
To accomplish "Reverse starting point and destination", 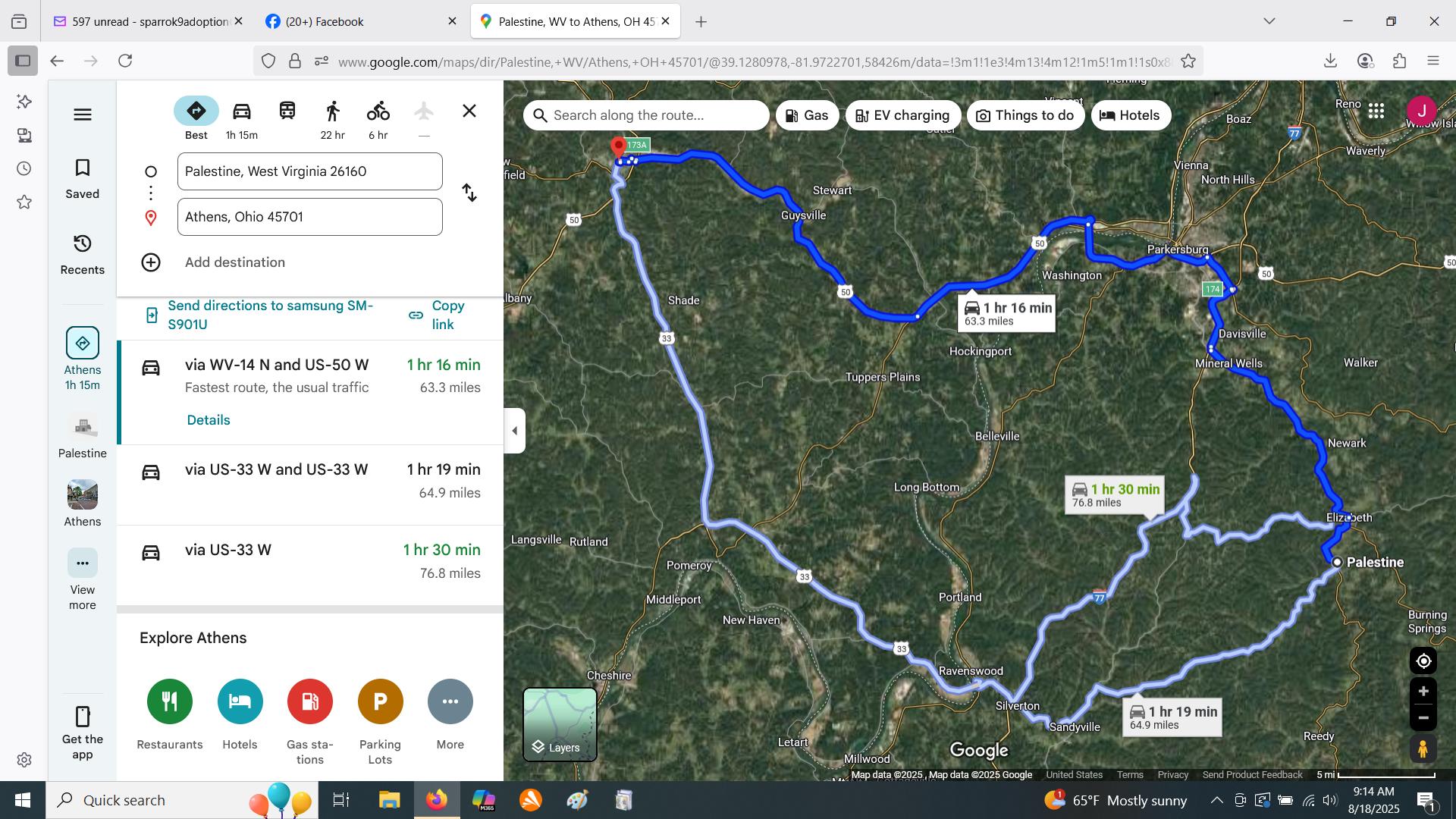I will coord(469,193).
